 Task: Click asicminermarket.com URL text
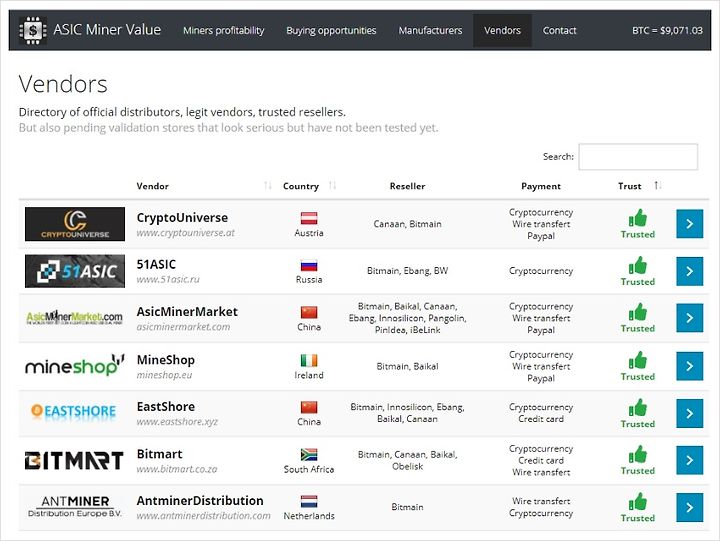coord(183,327)
